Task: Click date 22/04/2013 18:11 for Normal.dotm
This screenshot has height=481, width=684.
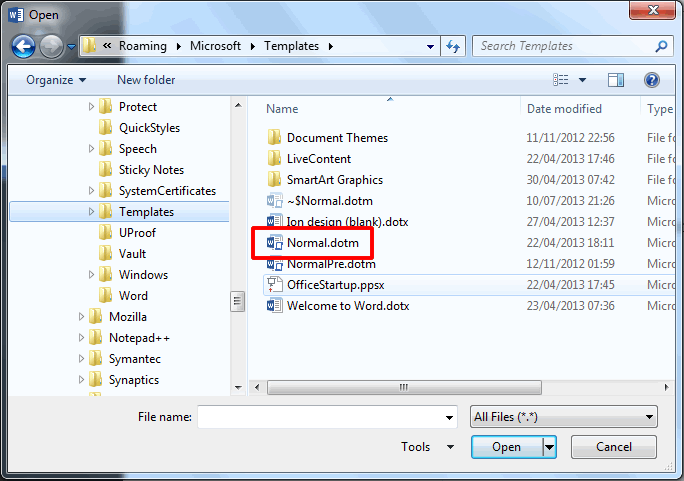Action: (570, 243)
